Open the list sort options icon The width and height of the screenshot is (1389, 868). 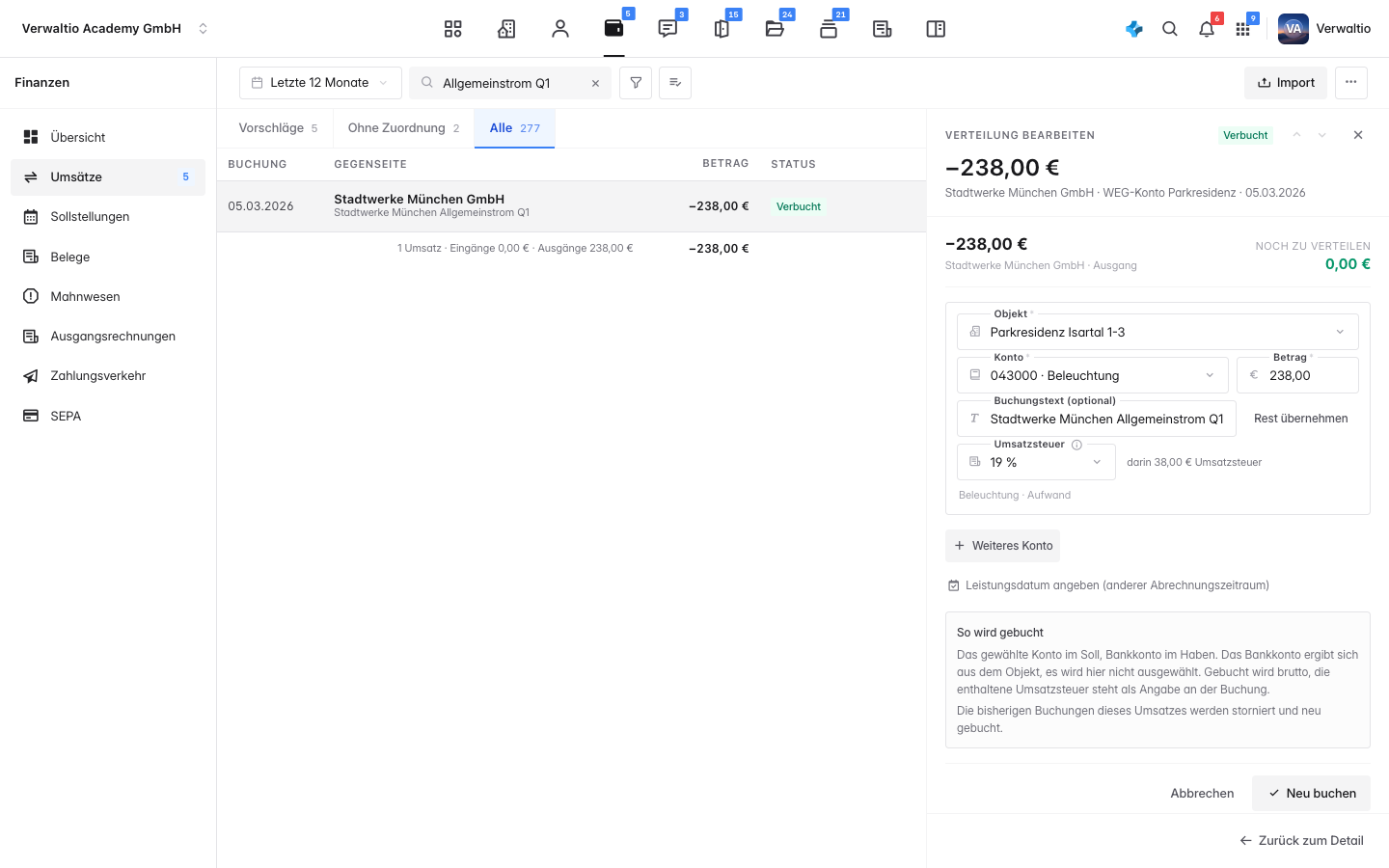[x=675, y=83]
